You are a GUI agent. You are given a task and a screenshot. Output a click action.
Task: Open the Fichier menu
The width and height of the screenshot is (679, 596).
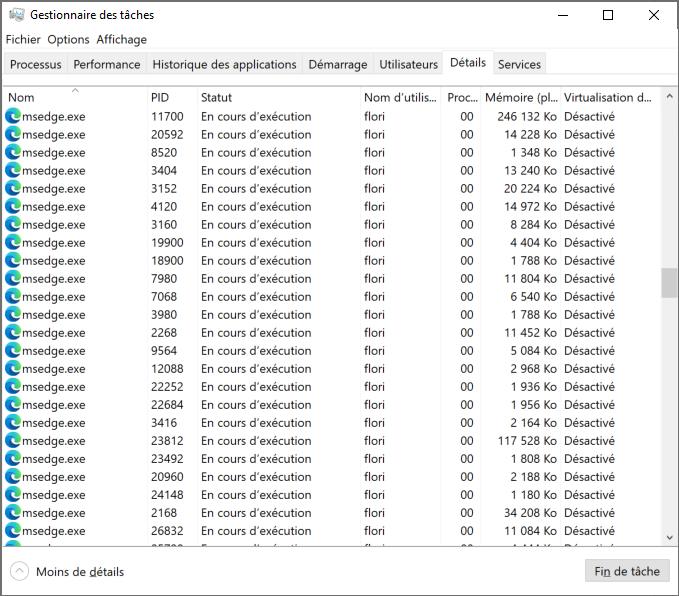coord(23,39)
